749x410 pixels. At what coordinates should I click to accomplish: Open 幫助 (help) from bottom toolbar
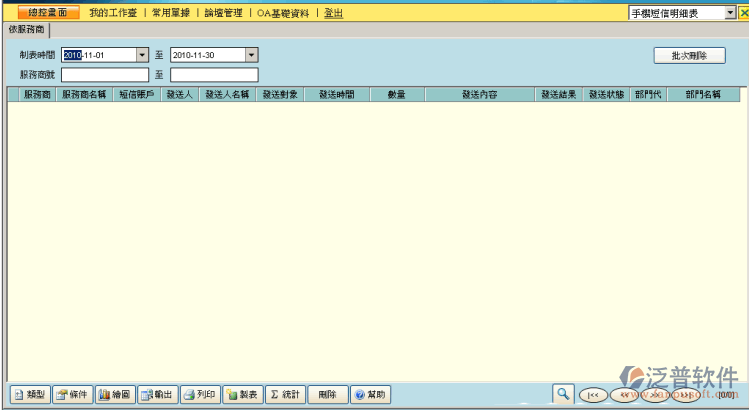pos(369,394)
